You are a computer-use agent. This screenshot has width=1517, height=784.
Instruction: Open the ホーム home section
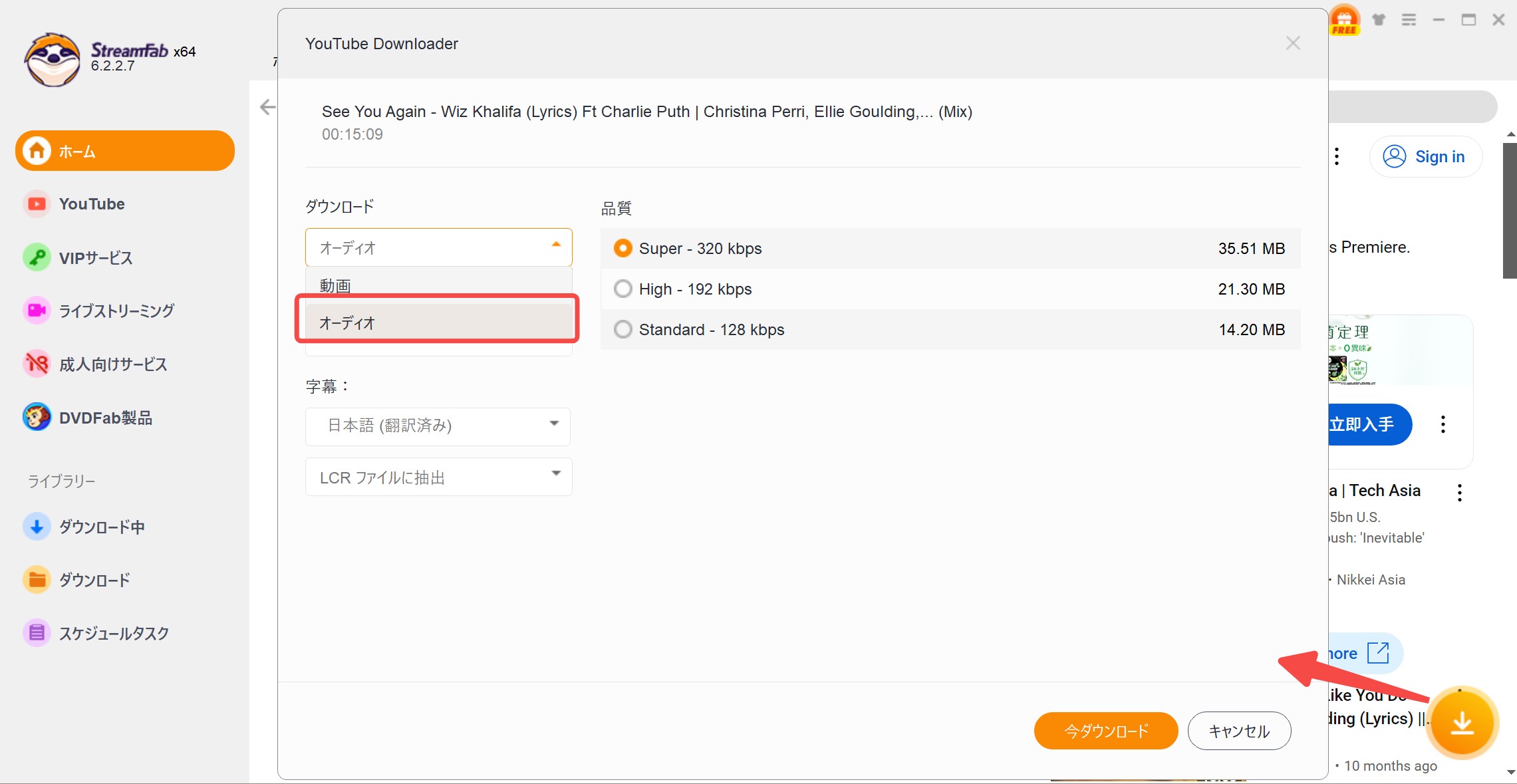click(125, 151)
